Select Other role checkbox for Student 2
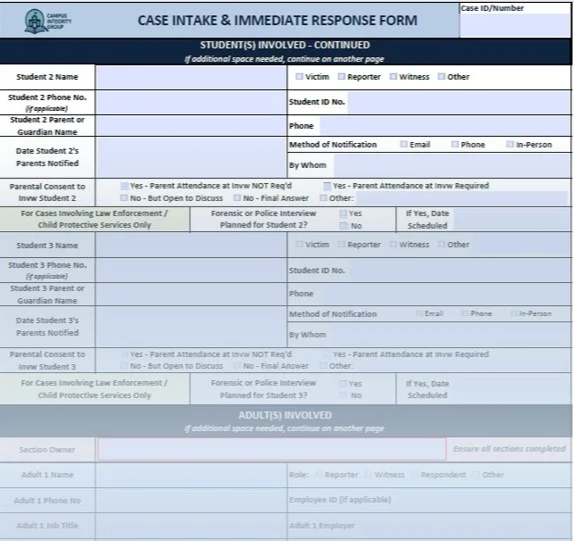 coord(442,76)
